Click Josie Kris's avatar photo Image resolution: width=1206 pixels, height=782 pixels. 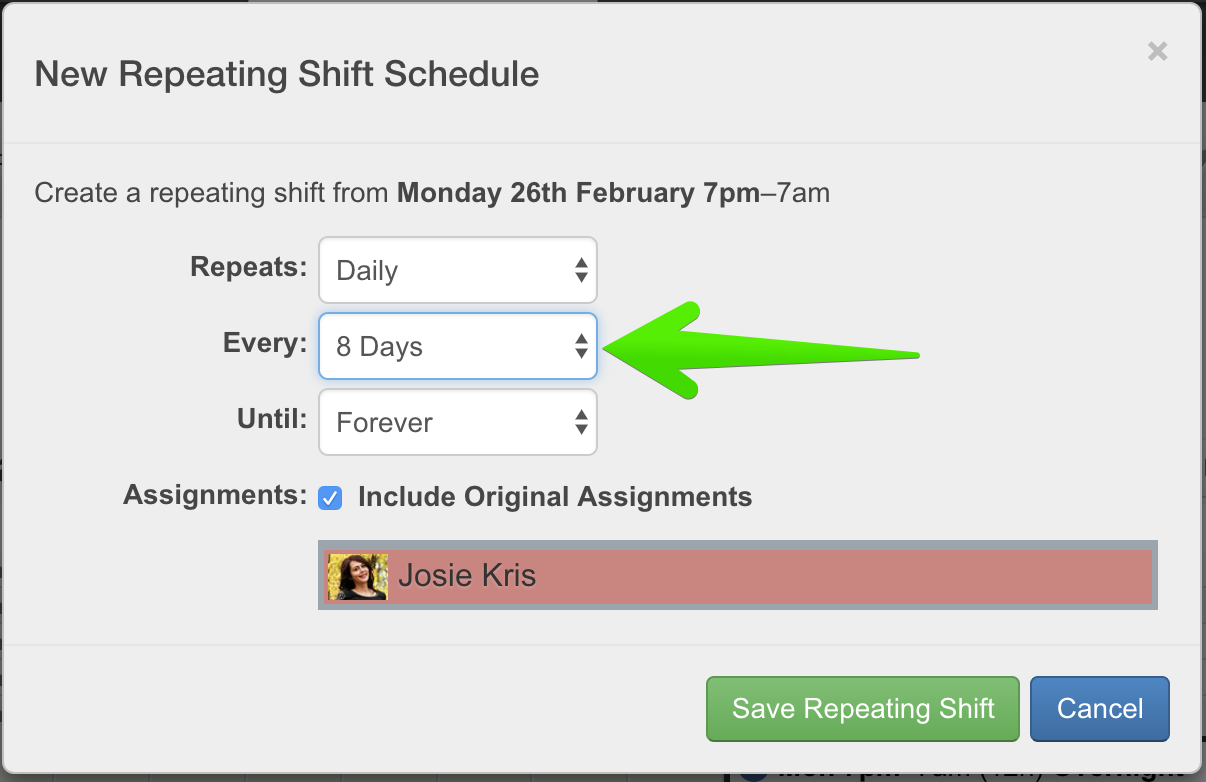click(x=357, y=576)
